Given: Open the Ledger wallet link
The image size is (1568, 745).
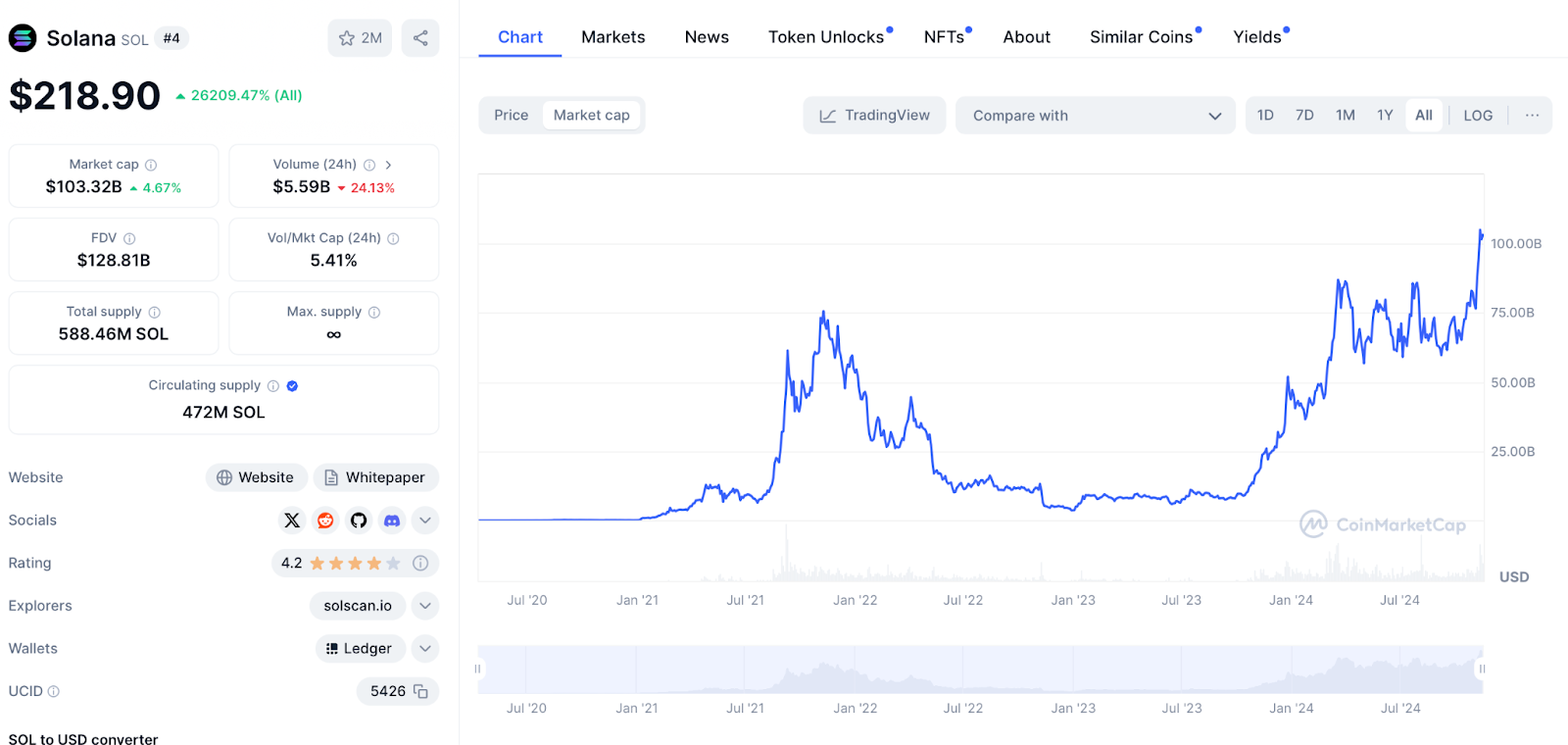Looking at the screenshot, I should click(x=360, y=648).
